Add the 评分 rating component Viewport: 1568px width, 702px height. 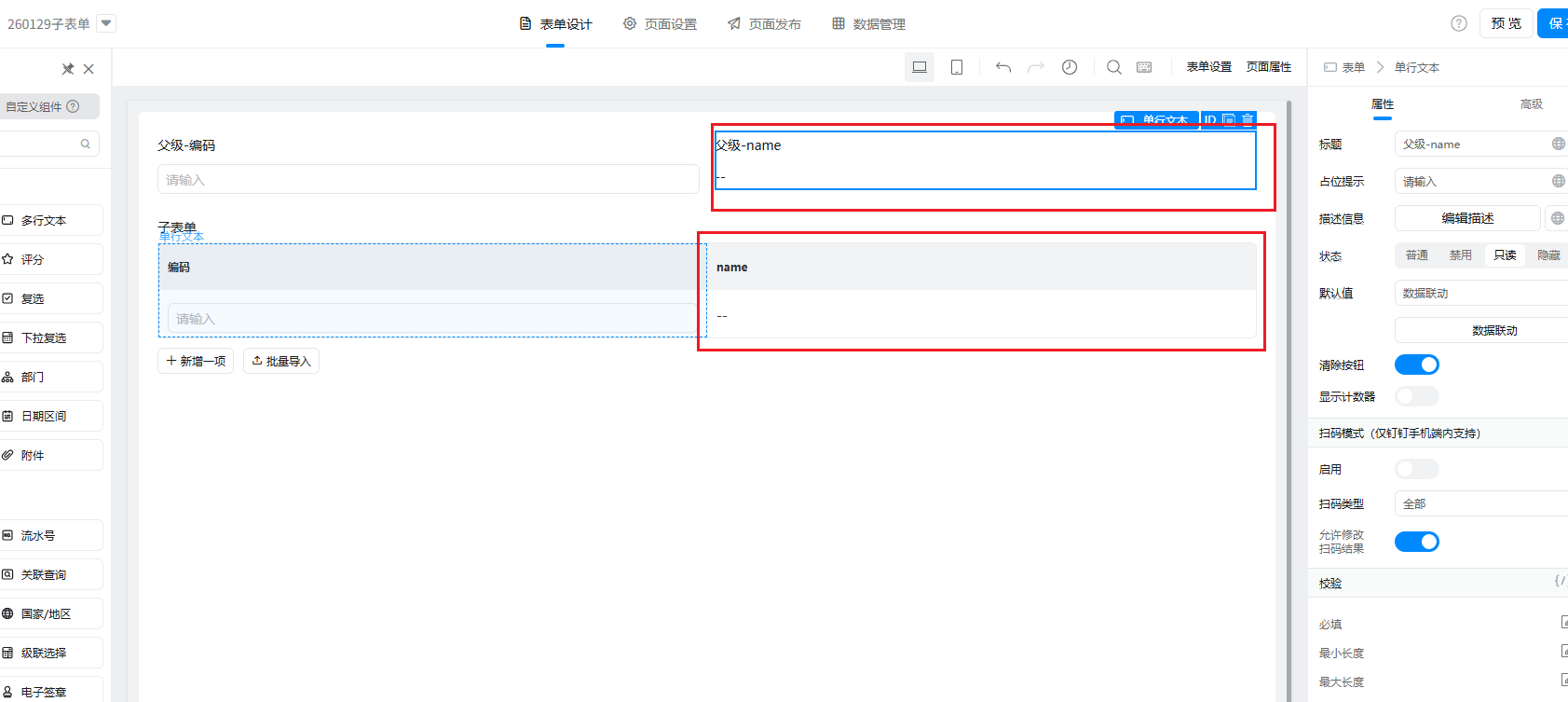click(x=48, y=260)
